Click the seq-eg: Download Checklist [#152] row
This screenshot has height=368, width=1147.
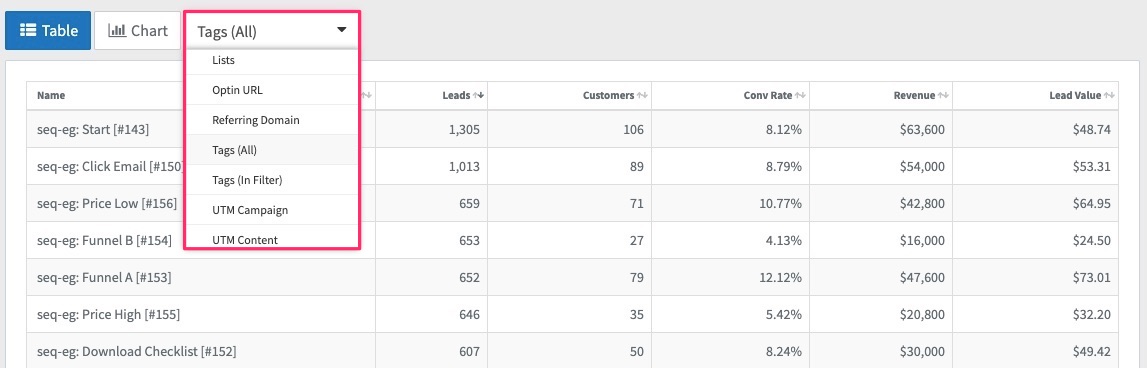[x=572, y=350]
